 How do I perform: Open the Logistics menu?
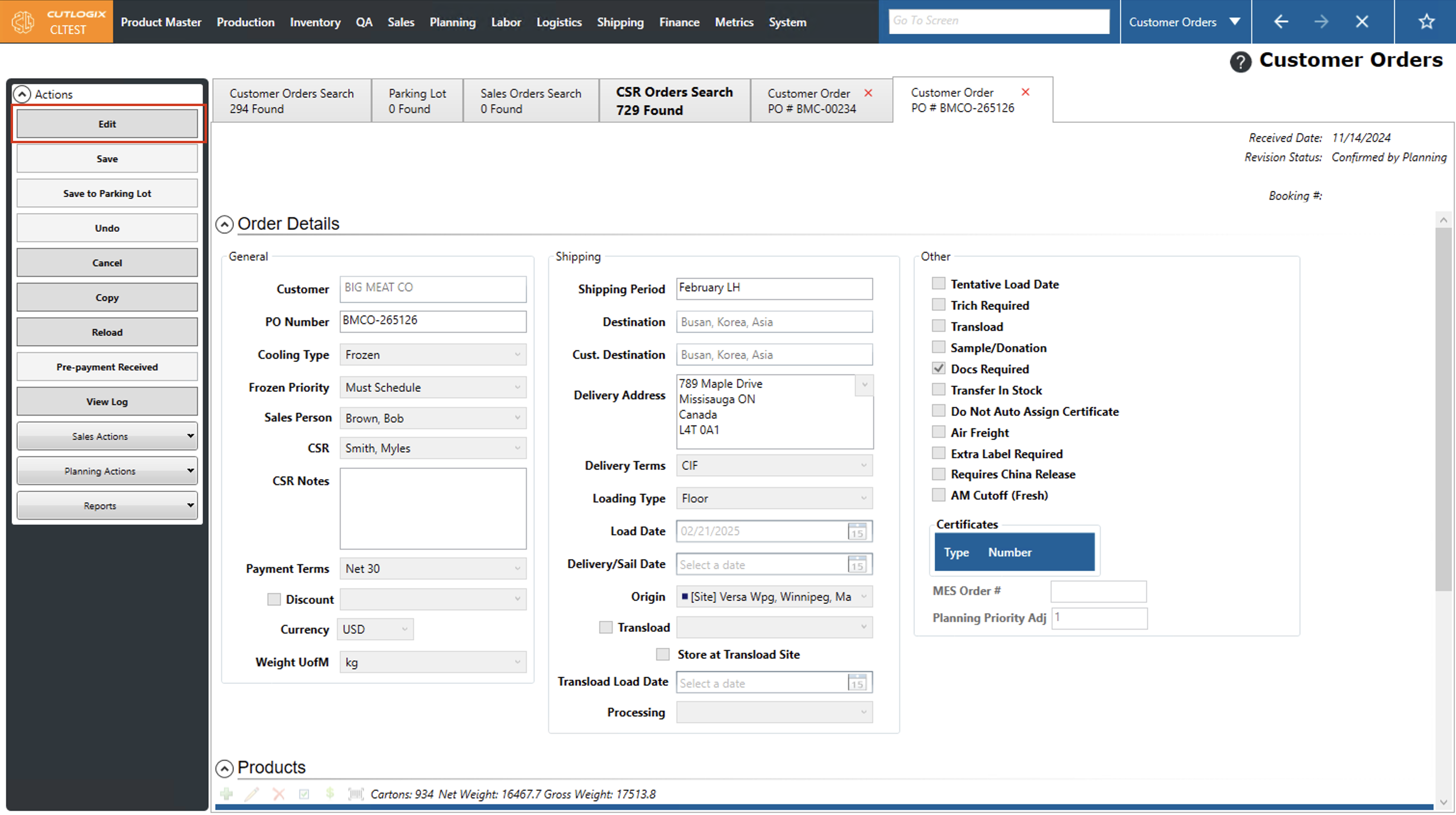point(559,22)
